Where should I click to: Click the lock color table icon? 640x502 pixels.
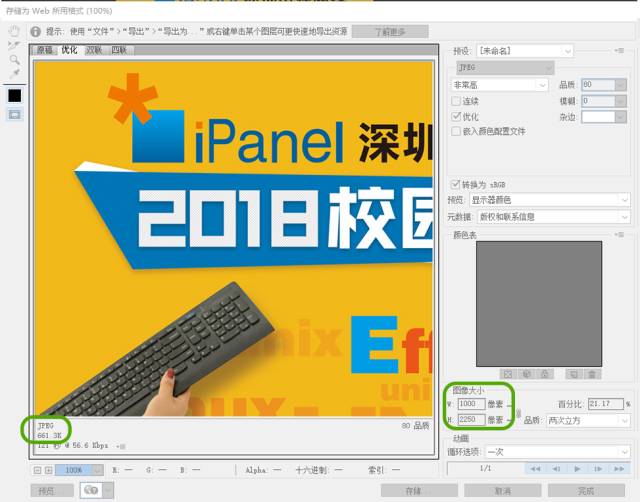click(x=545, y=374)
